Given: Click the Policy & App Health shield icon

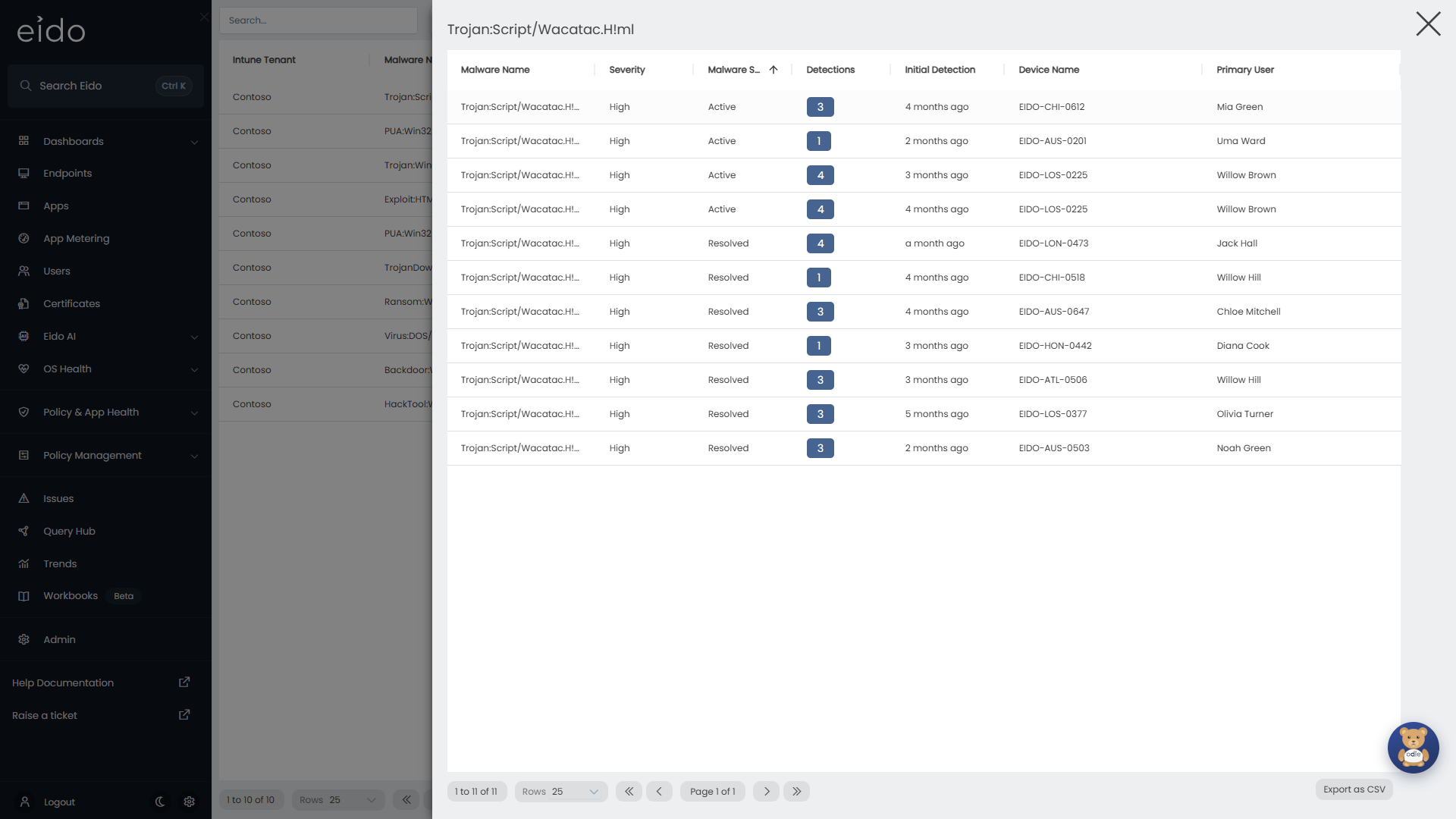Looking at the screenshot, I should pyautogui.click(x=24, y=413).
